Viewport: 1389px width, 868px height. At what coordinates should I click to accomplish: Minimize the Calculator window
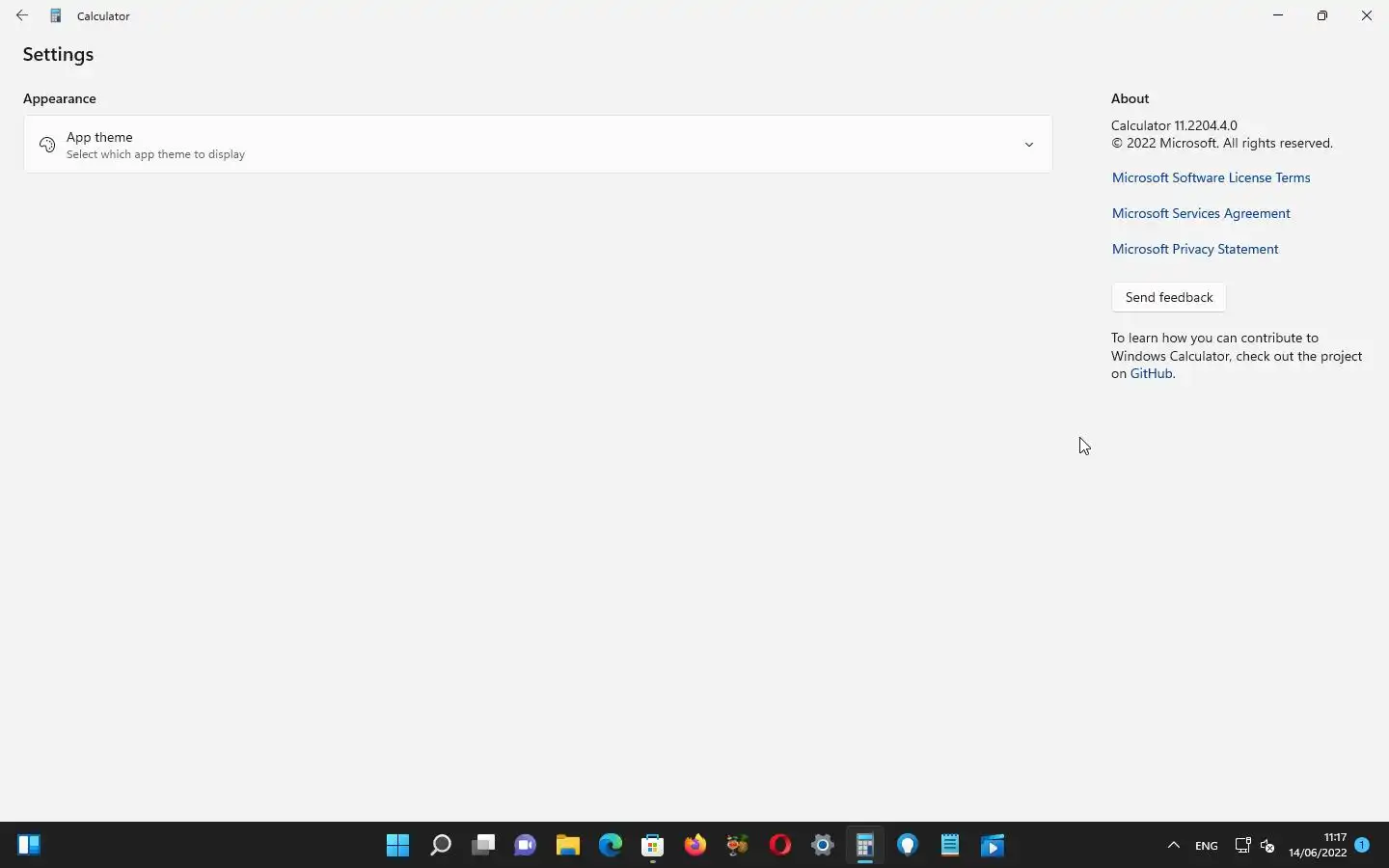click(x=1278, y=15)
